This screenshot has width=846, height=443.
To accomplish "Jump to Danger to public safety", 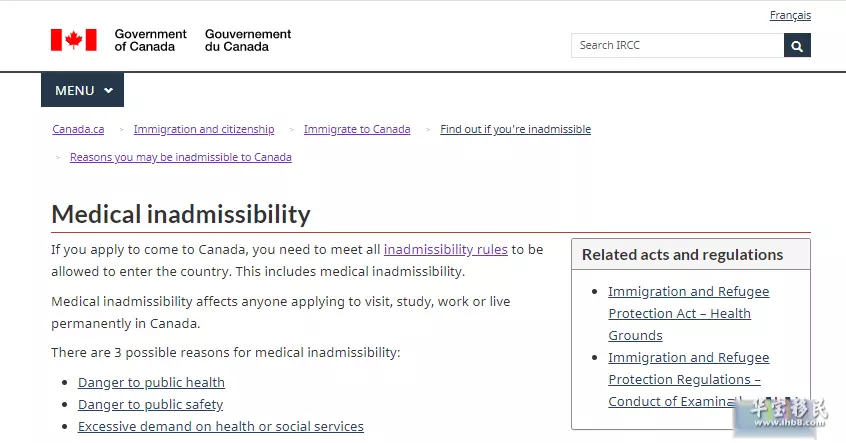I will 151,405.
